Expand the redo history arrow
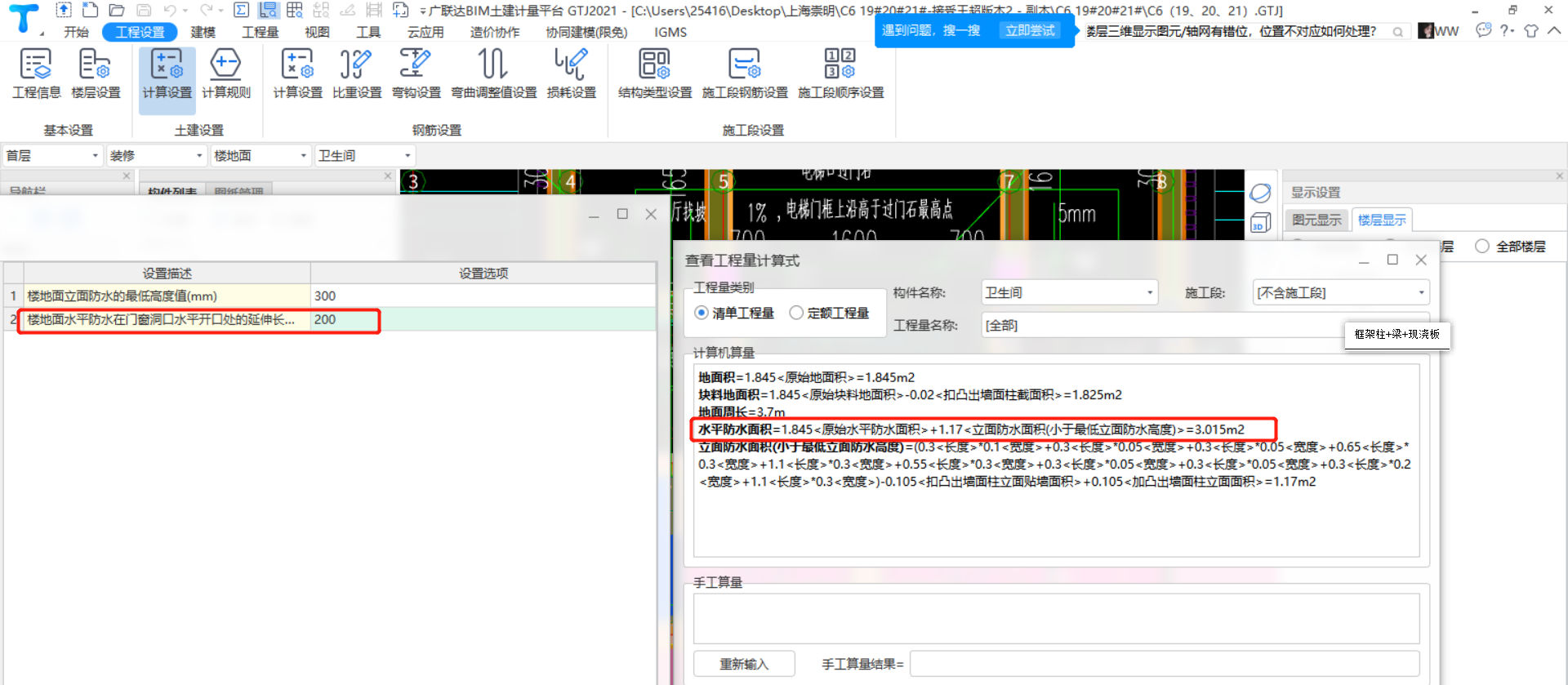 click(x=221, y=11)
